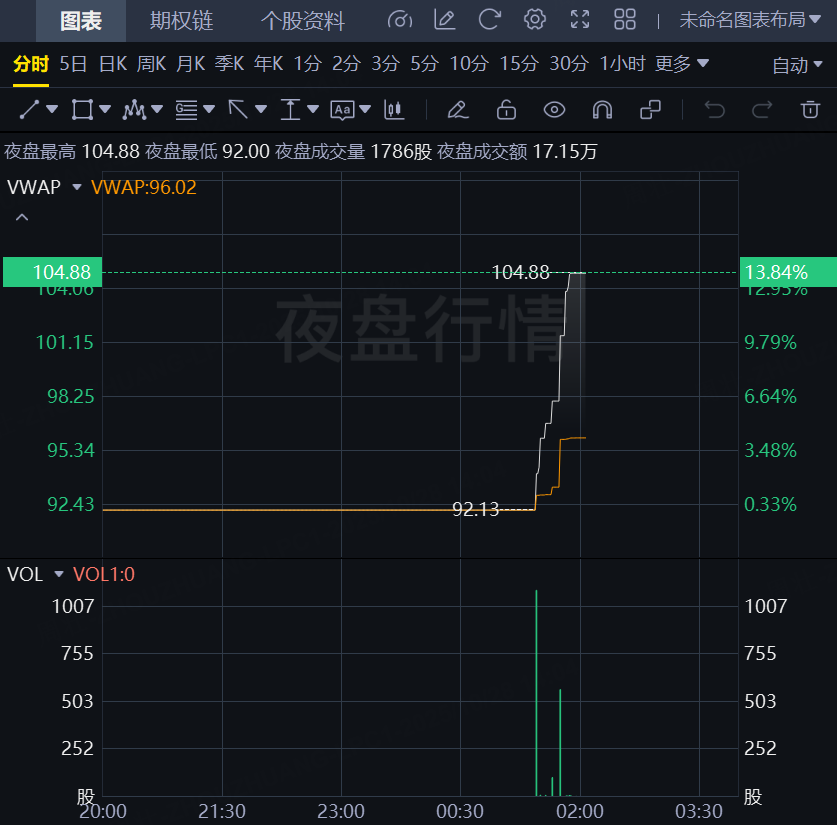Screen dimensions: 837x825
Task: Click the copy drawings overlap icon
Action: click(650, 110)
